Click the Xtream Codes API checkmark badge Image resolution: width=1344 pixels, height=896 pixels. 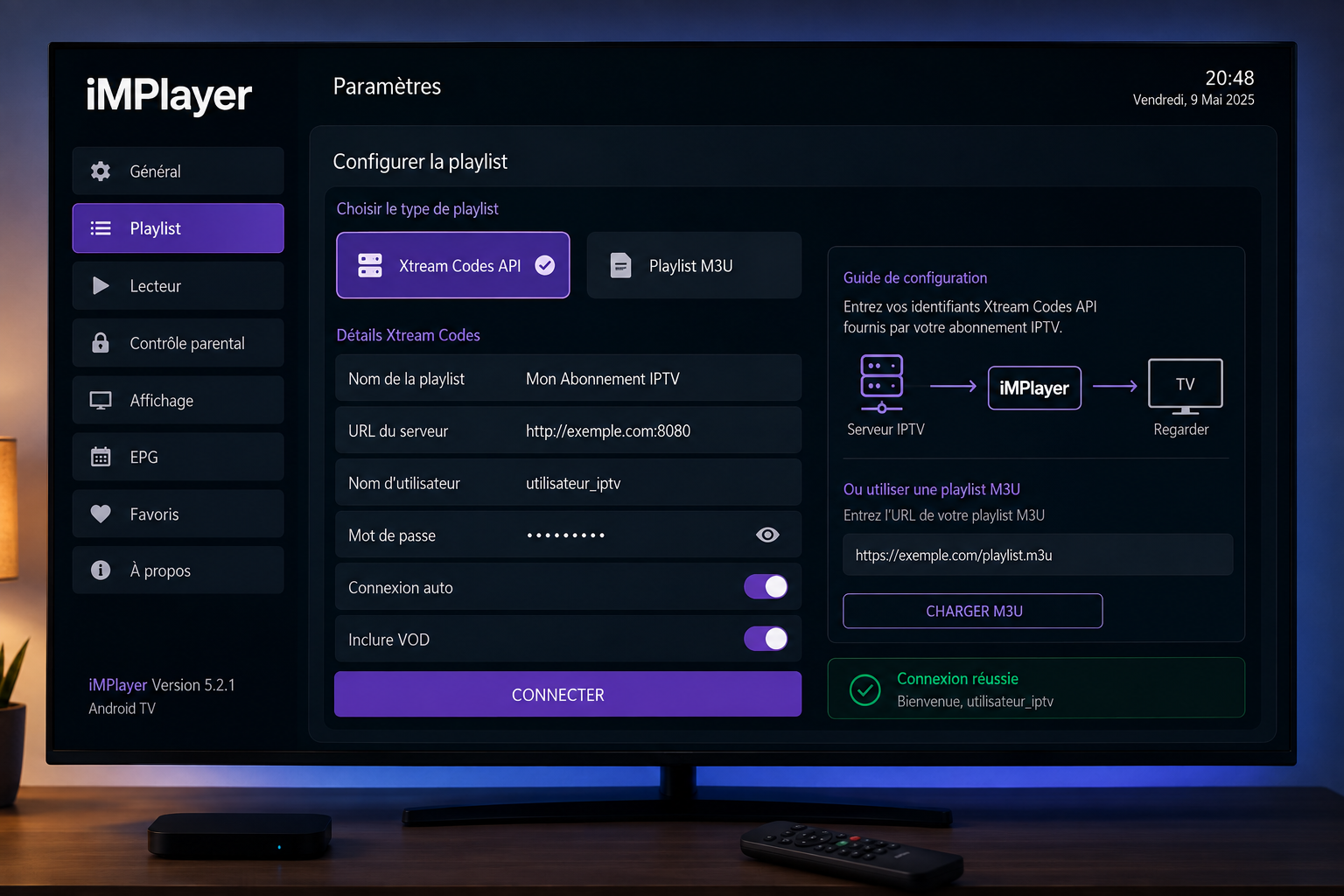tap(545, 265)
